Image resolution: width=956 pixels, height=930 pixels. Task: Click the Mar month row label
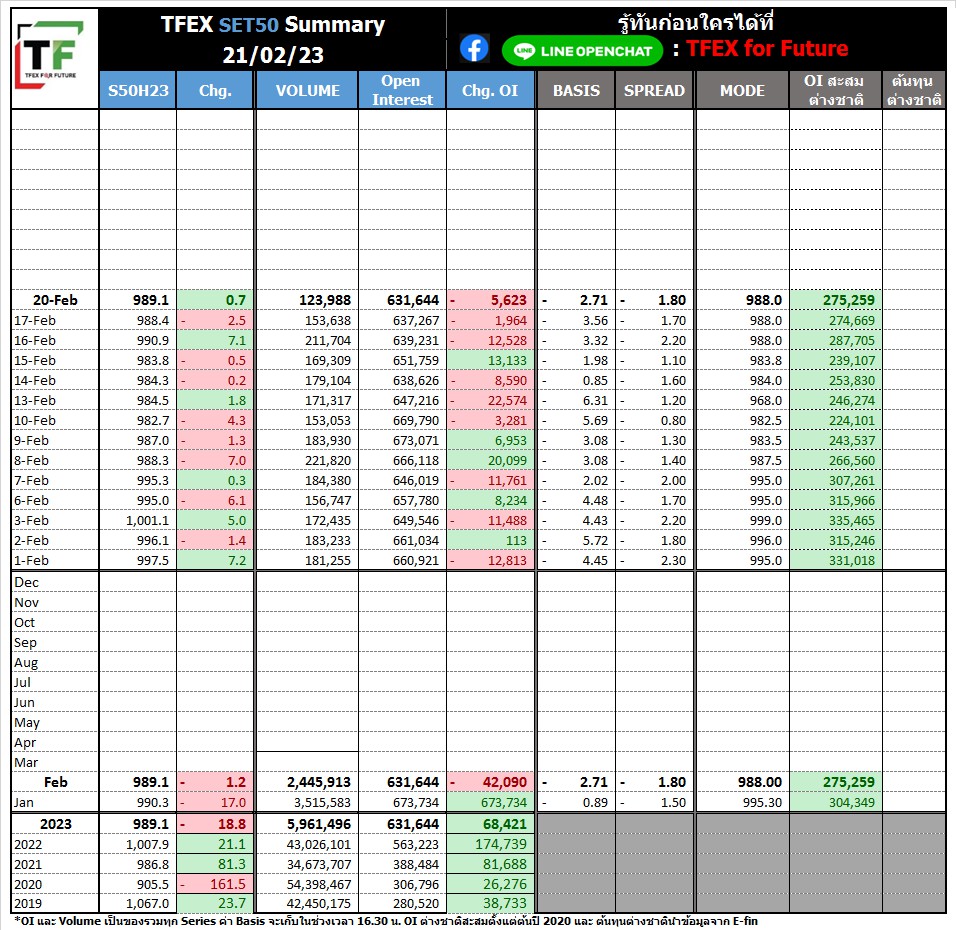[26, 762]
